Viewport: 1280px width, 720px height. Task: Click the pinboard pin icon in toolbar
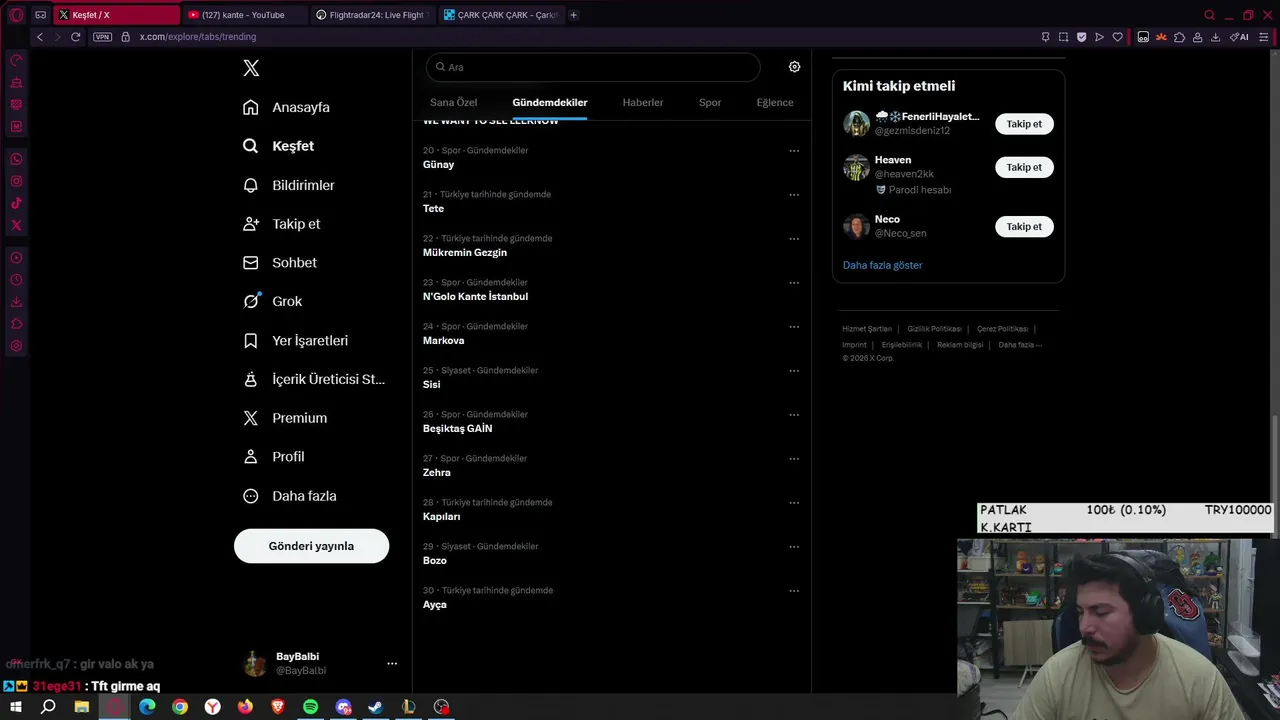[x=1045, y=37]
